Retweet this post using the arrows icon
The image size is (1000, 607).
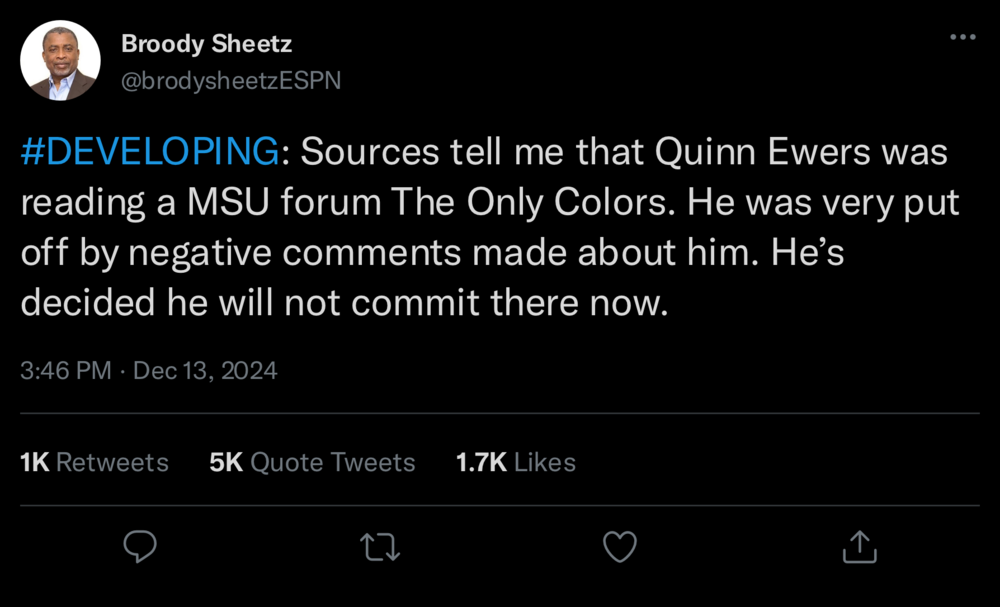[x=379, y=546]
